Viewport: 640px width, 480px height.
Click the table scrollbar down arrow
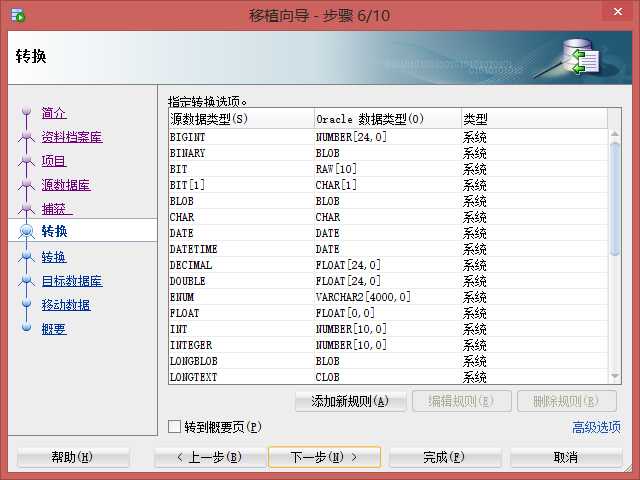pyautogui.click(x=615, y=376)
